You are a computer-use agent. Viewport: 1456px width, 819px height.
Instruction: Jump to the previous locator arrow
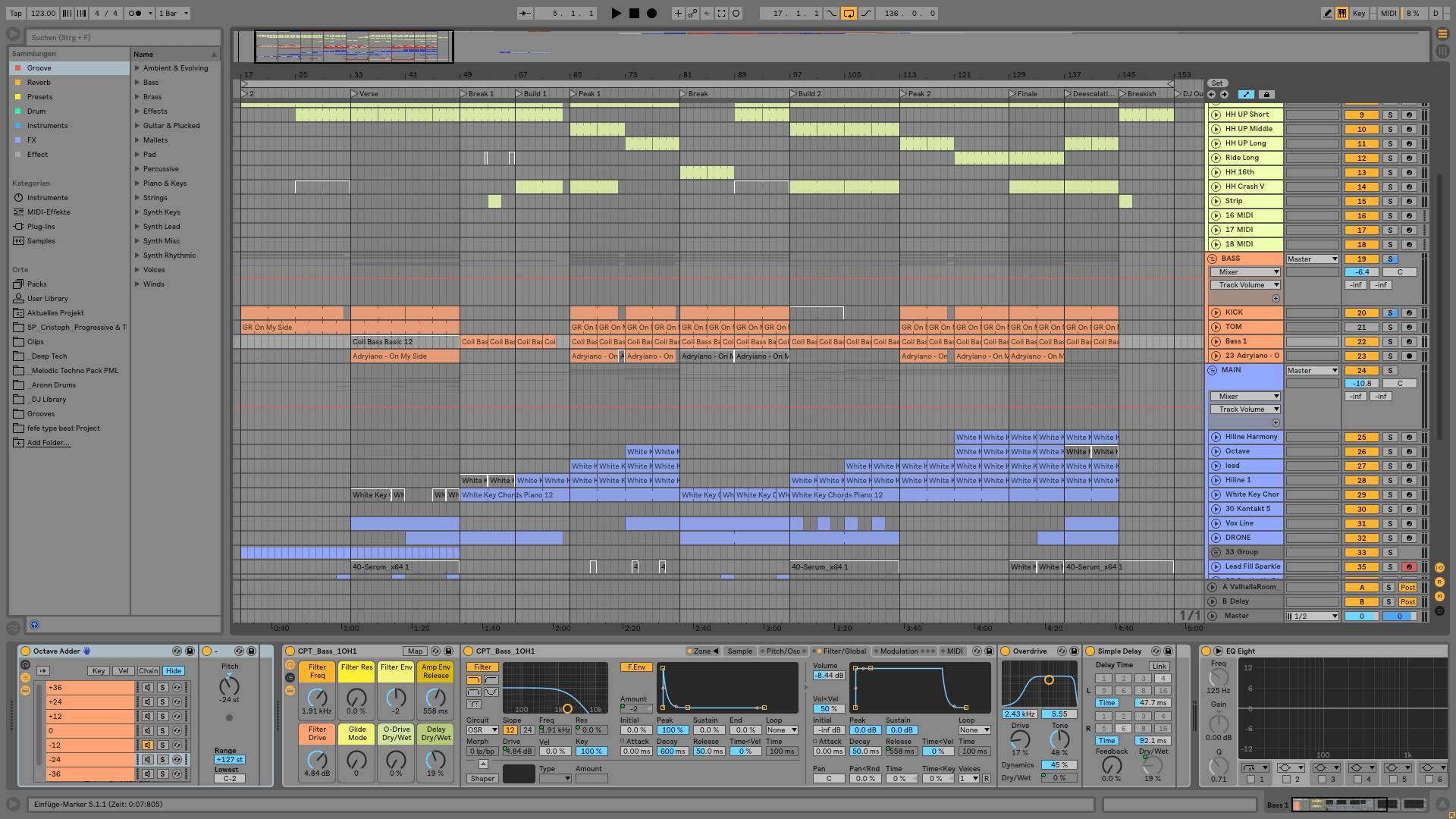(1211, 95)
